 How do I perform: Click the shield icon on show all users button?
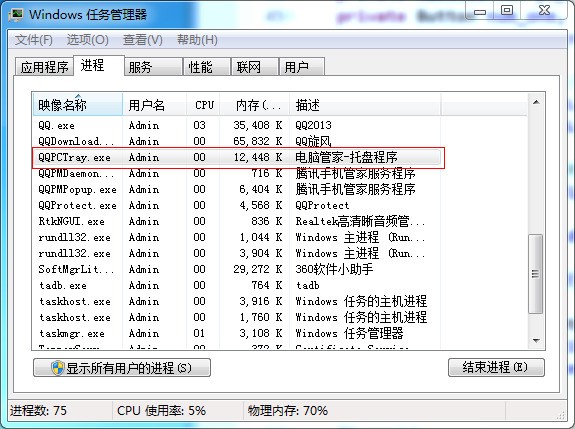58,368
